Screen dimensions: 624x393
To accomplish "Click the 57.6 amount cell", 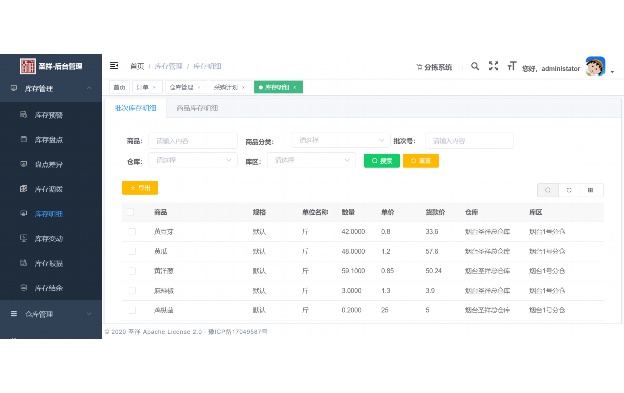I will click(x=432, y=251).
